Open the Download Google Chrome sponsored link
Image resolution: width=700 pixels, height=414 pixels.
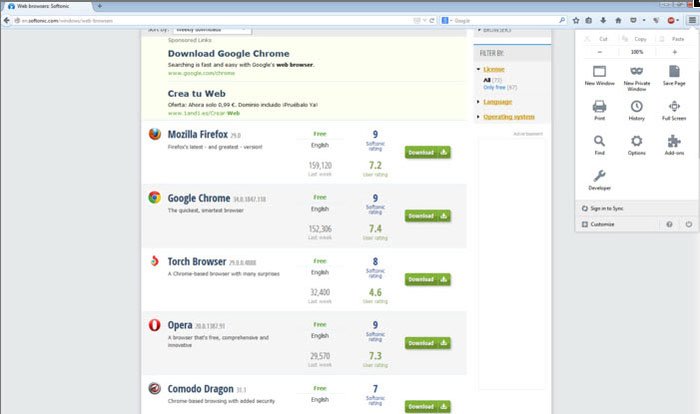(x=228, y=54)
